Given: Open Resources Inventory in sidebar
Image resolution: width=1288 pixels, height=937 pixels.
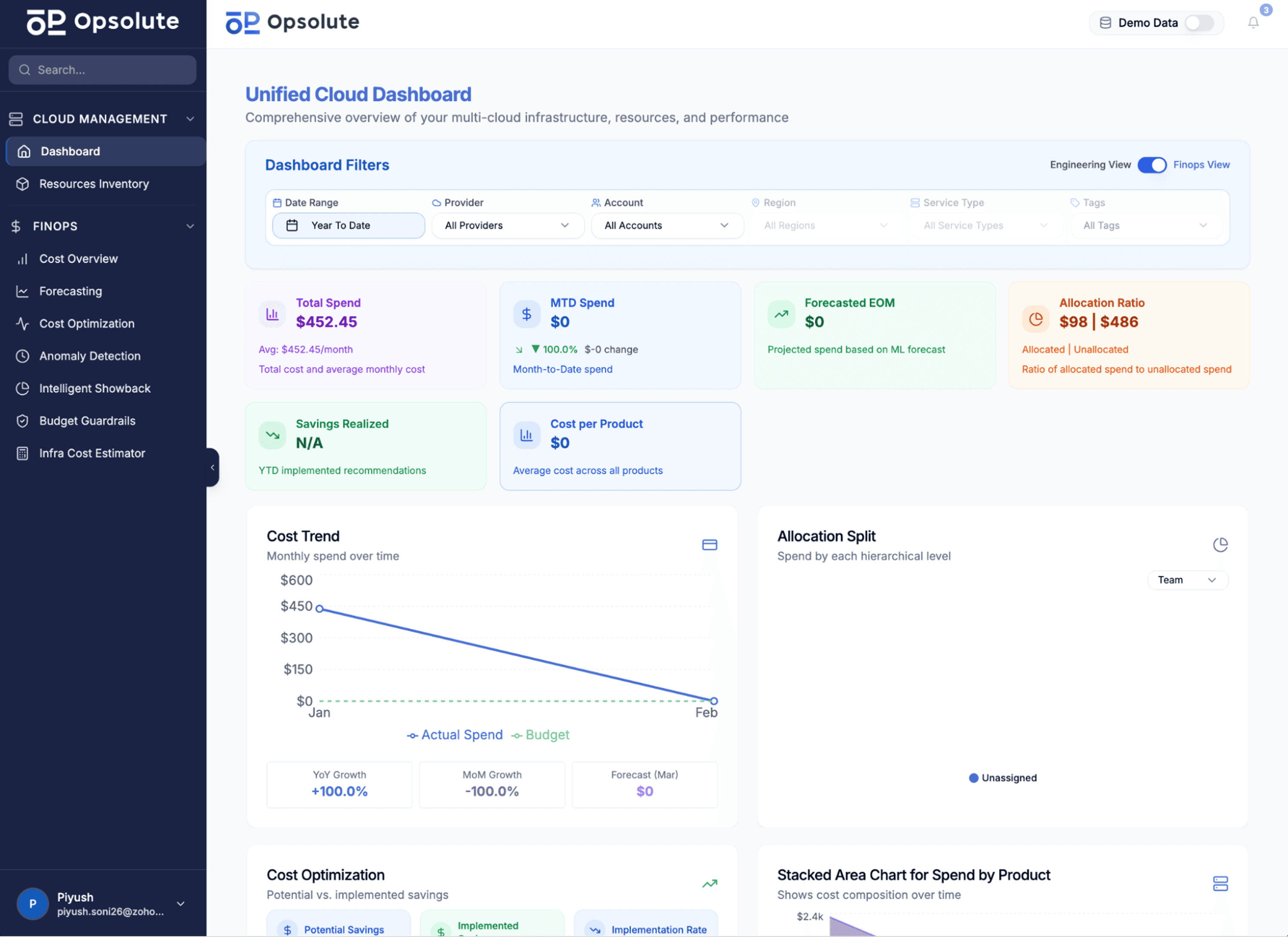Looking at the screenshot, I should pyautogui.click(x=94, y=184).
